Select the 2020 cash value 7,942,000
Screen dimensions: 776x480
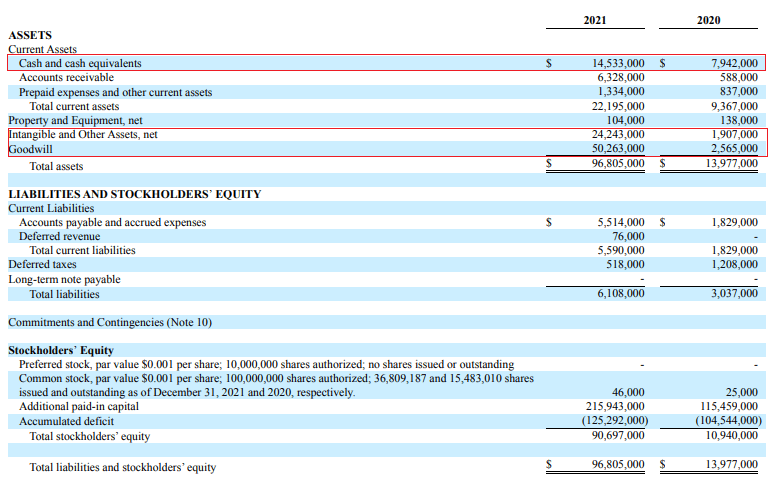pyautogui.click(x=734, y=63)
